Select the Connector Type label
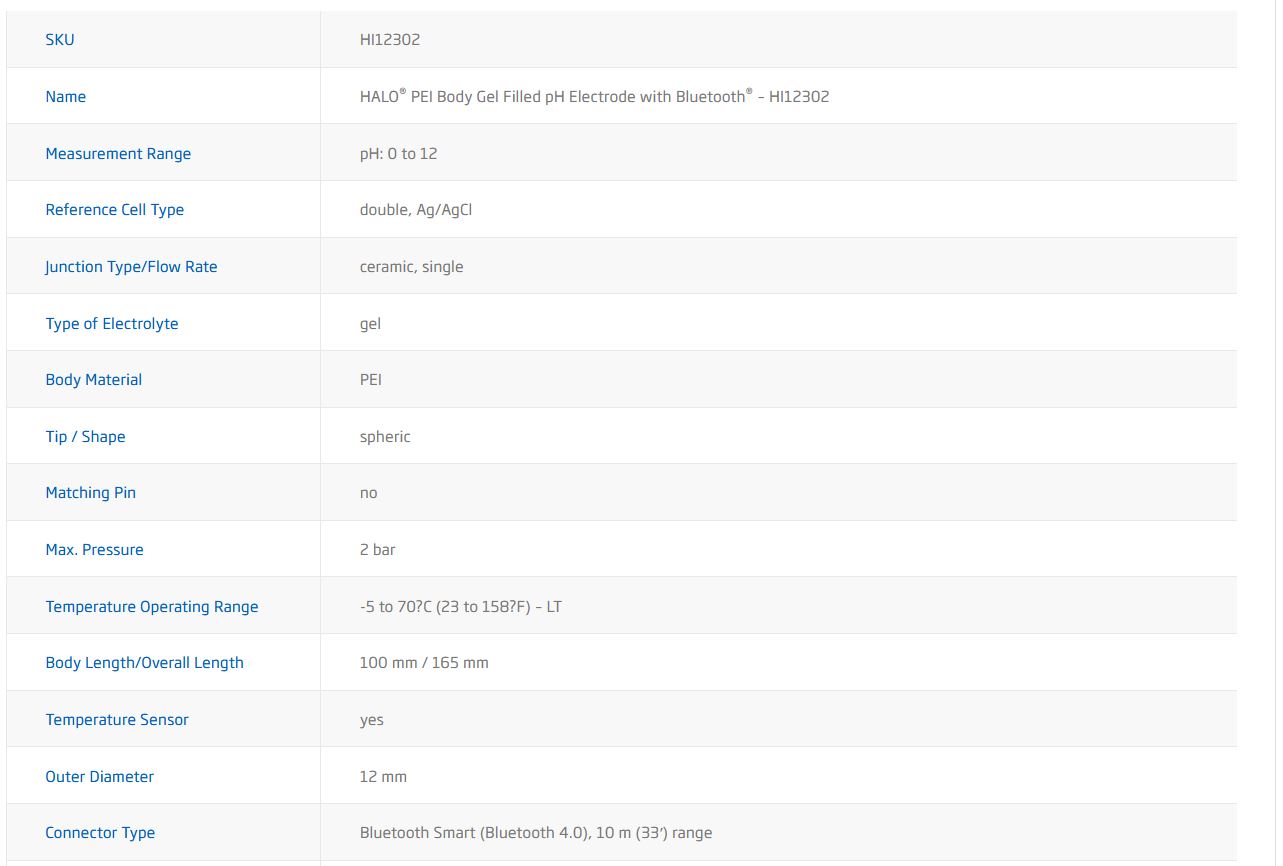This screenshot has height=866, width=1283. pyautogui.click(x=100, y=833)
